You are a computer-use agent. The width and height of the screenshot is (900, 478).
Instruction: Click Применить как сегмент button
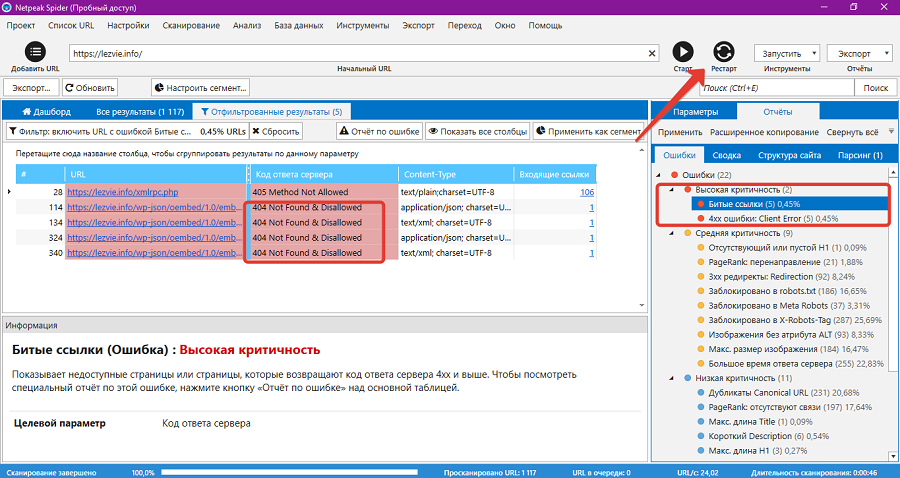[x=588, y=131]
